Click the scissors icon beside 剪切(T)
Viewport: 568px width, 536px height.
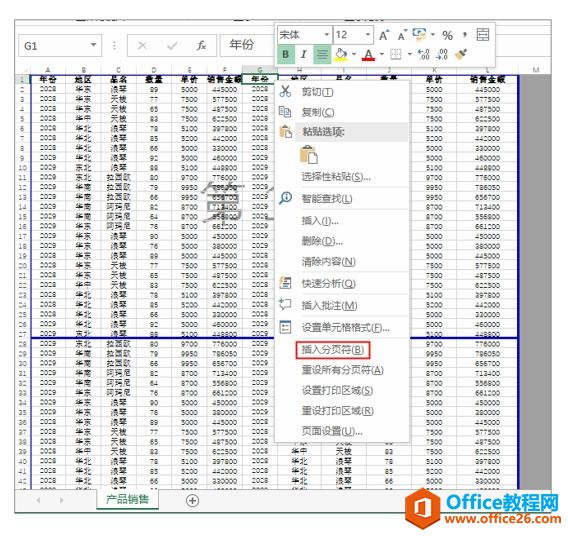(x=285, y=91)
